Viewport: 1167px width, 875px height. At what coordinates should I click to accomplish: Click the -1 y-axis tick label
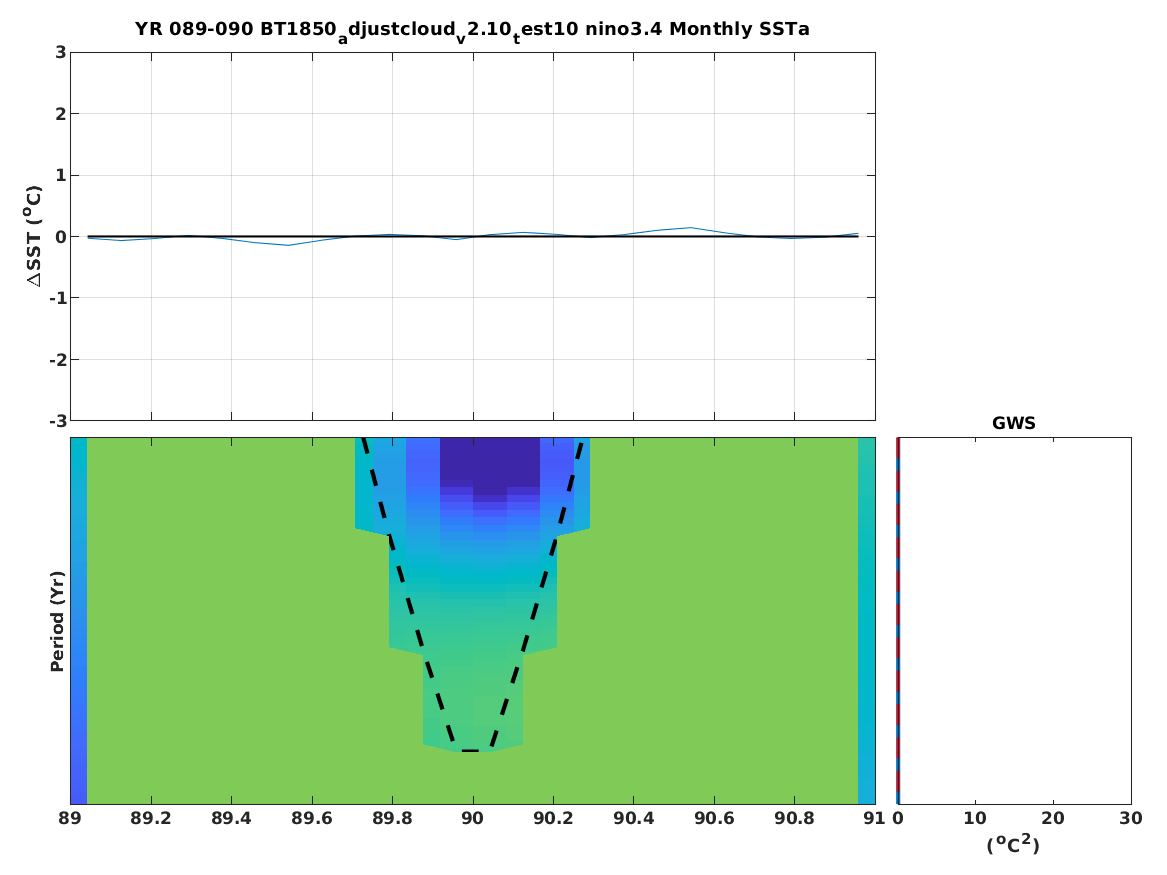coord(57,298)
